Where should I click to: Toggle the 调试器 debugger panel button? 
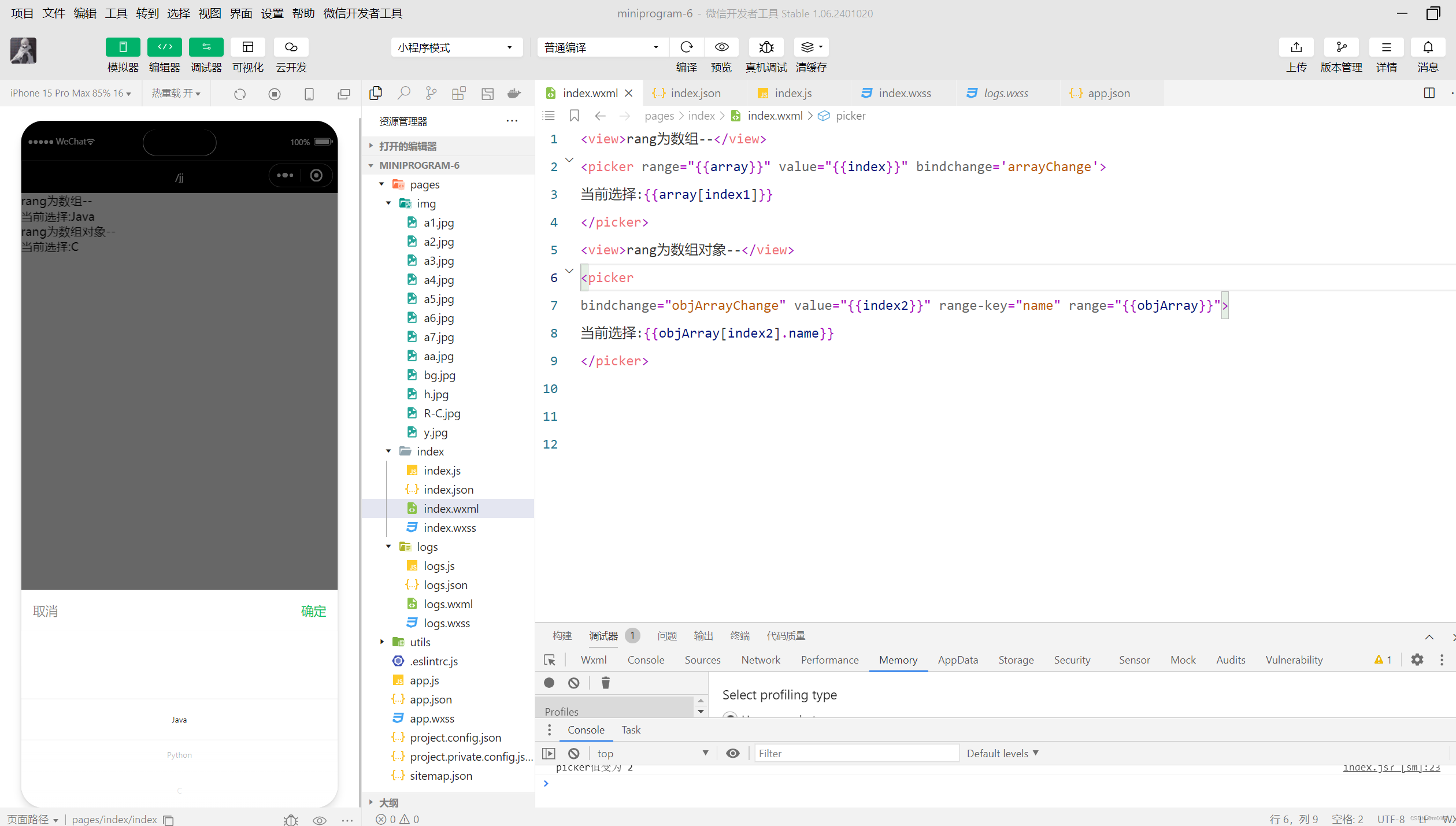tap(206, 47)
